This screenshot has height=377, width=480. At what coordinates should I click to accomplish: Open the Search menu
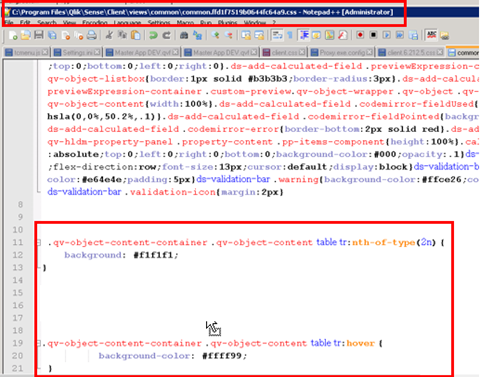[46, 23]
